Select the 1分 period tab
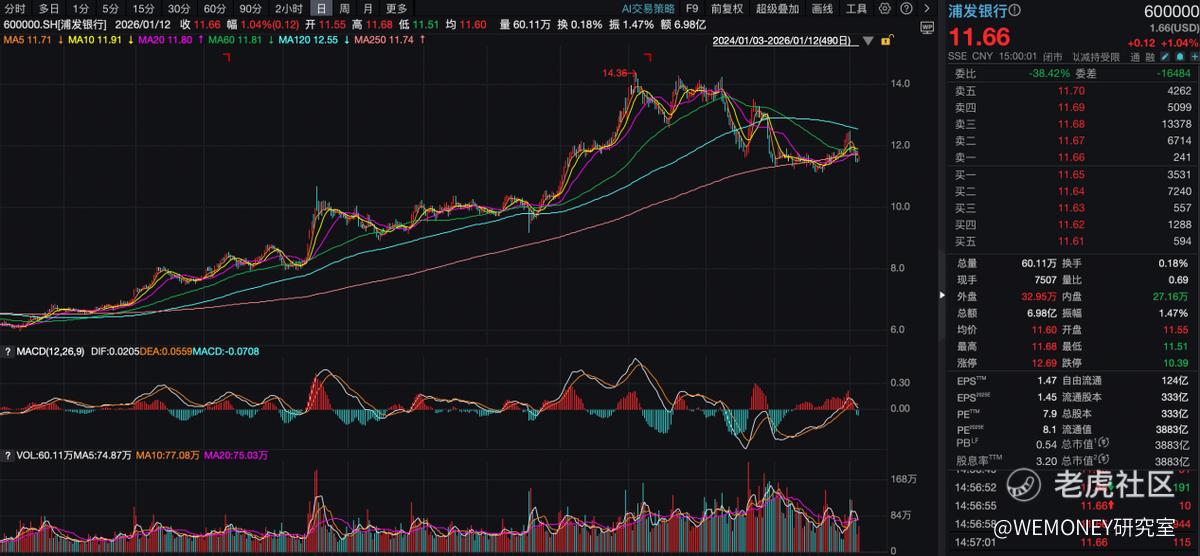The width and height of the screenshot is (1200, 556). pyautogui.click(x=80, y=8)
